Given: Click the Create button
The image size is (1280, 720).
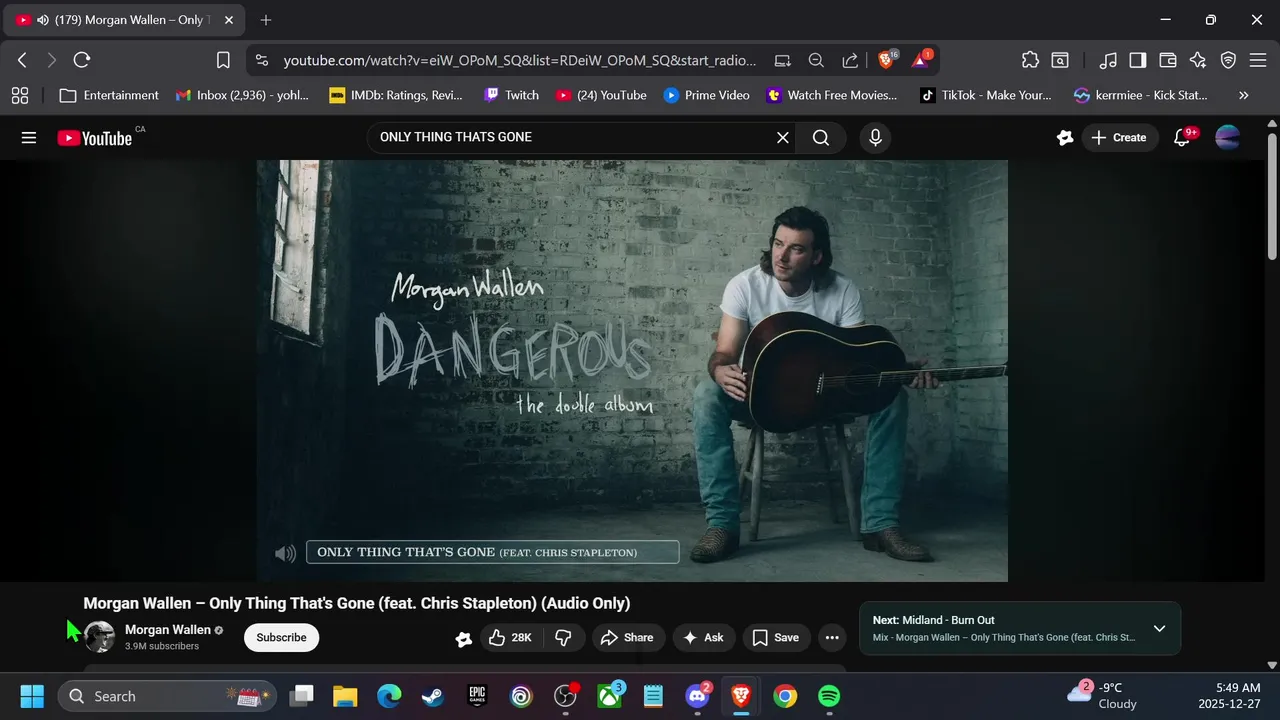Looking at the screenshot, I should (1119, 138).
